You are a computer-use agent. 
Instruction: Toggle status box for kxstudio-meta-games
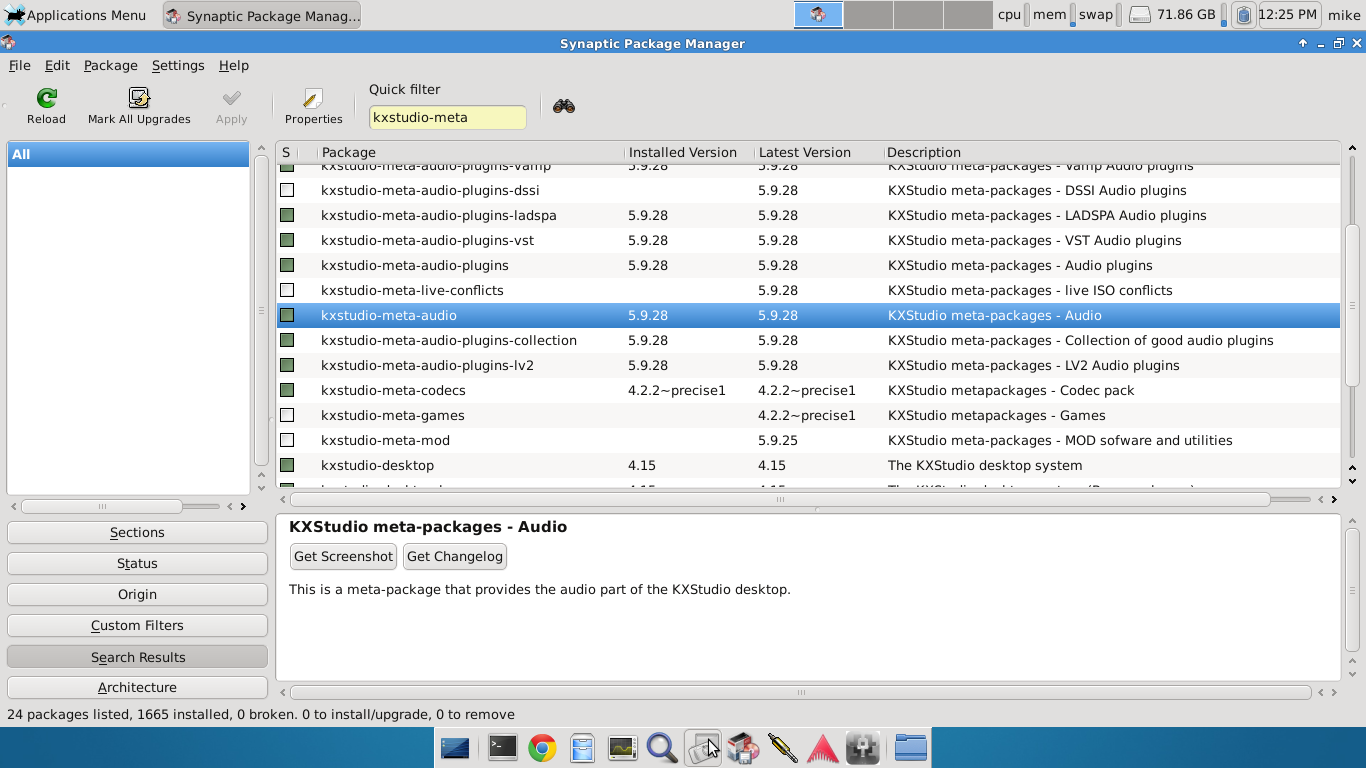click(x=287, y=415)
